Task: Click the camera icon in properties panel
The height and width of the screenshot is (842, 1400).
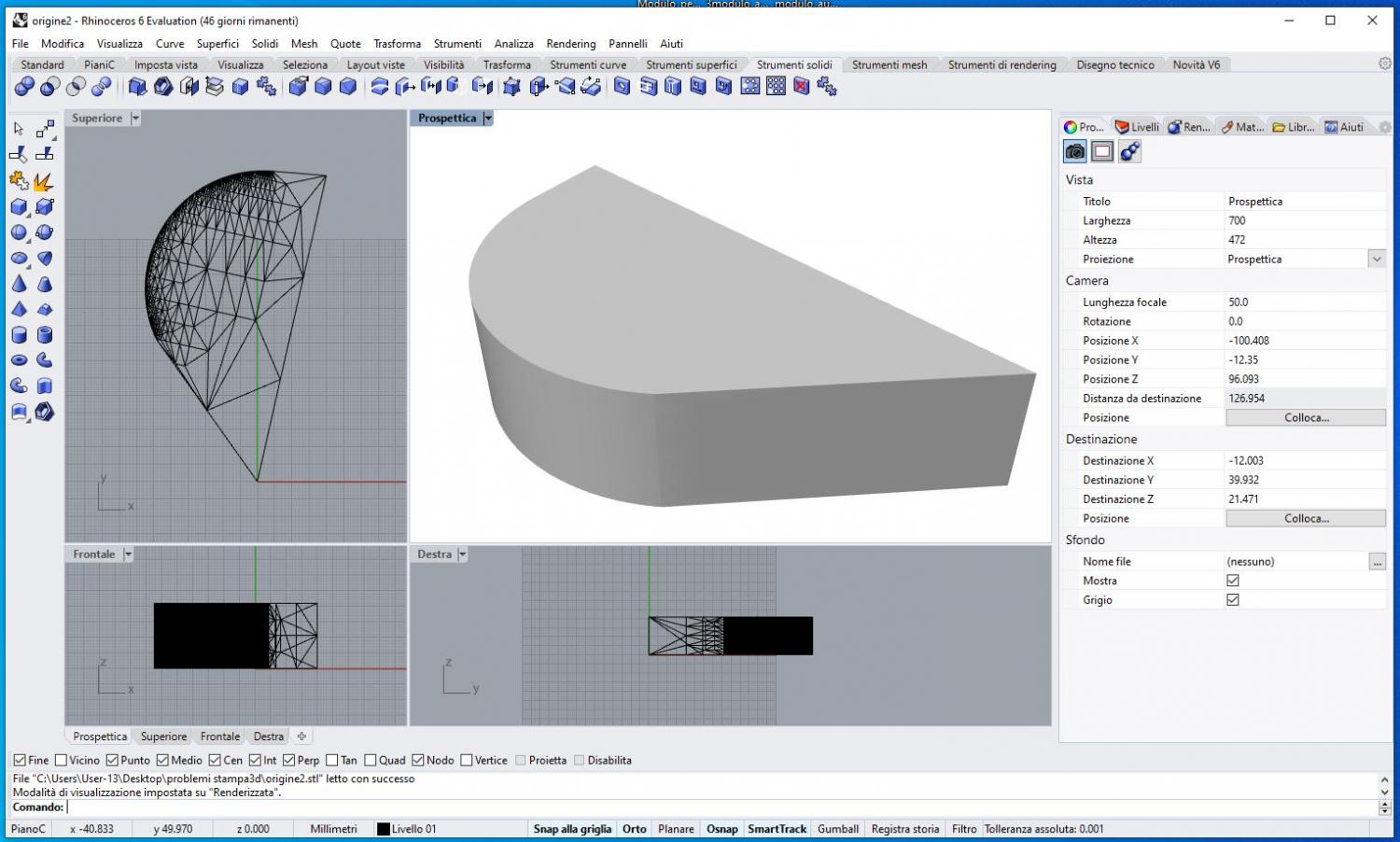Action: (x=1075, y=151)
